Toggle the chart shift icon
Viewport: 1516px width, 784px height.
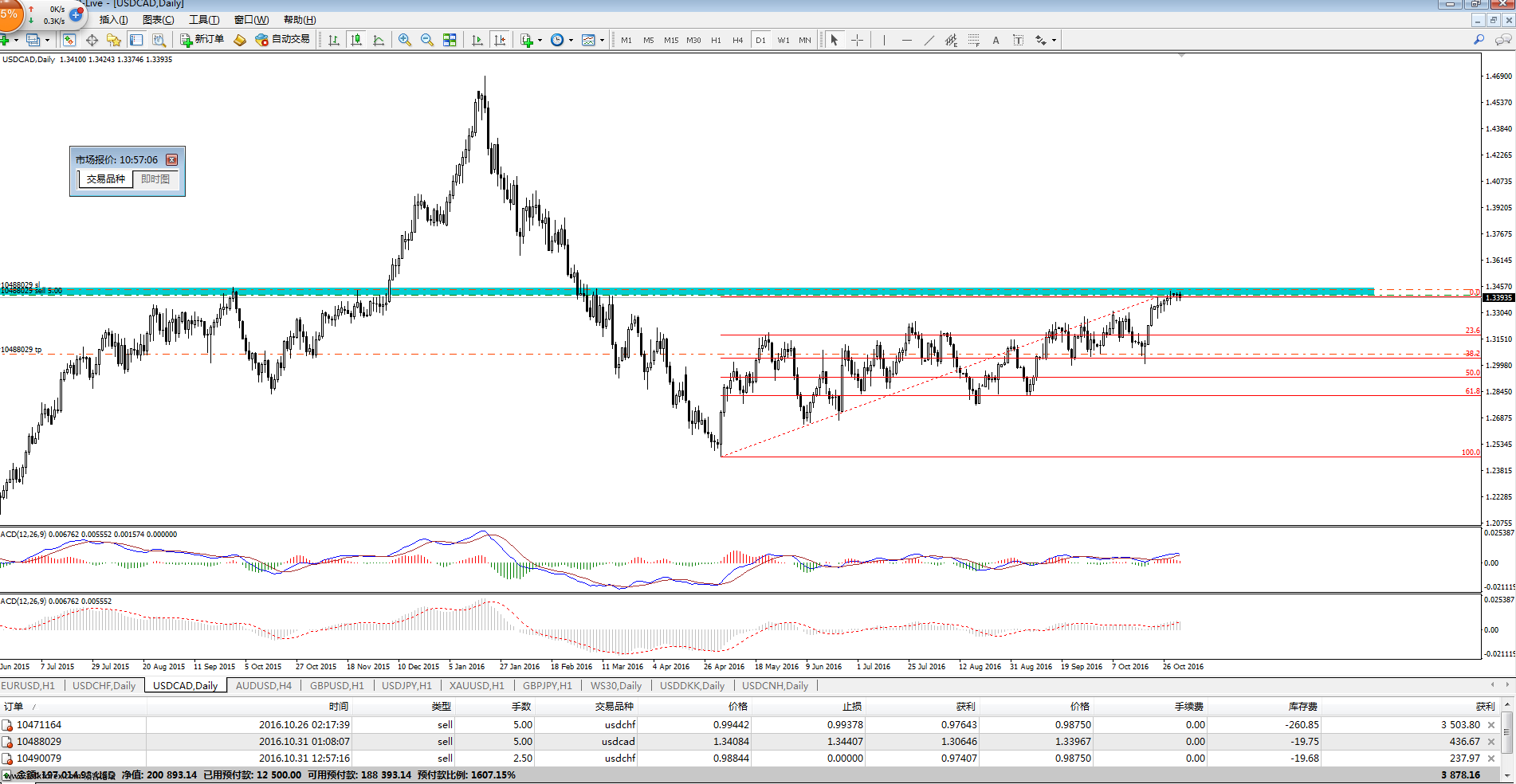(500, 40)
